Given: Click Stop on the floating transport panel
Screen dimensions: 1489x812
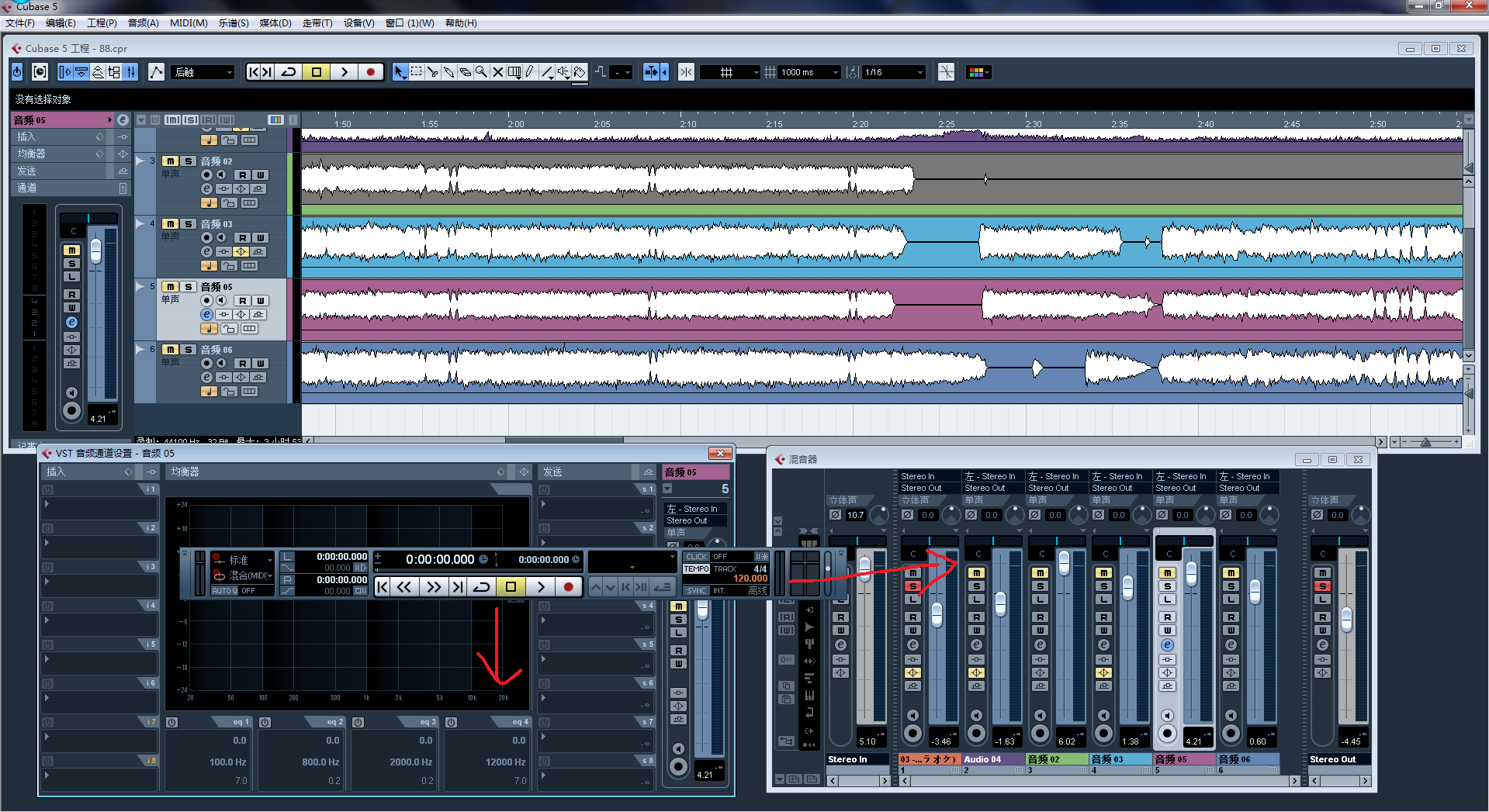Looking at the screenshot, I should (511, 587).
